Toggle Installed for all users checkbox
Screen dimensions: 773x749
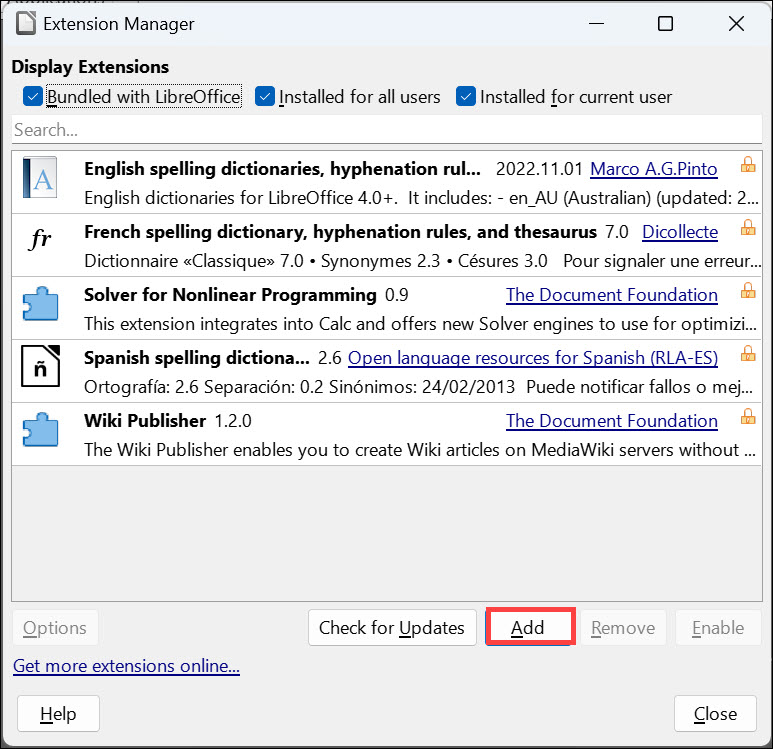tap(265, 97)
